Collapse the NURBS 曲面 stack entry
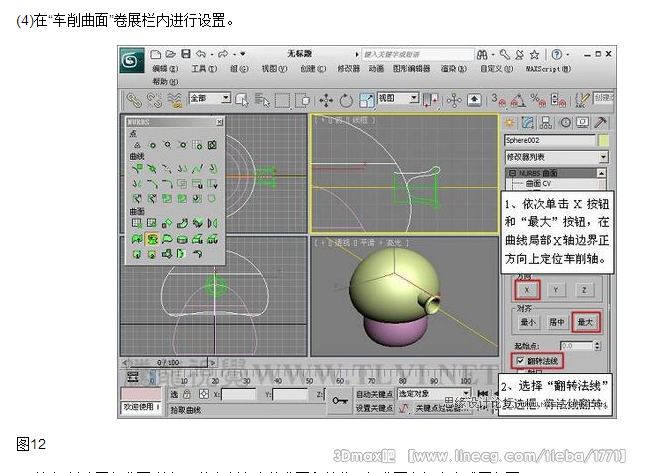655x473 pixels. click(x=512, y=173)
